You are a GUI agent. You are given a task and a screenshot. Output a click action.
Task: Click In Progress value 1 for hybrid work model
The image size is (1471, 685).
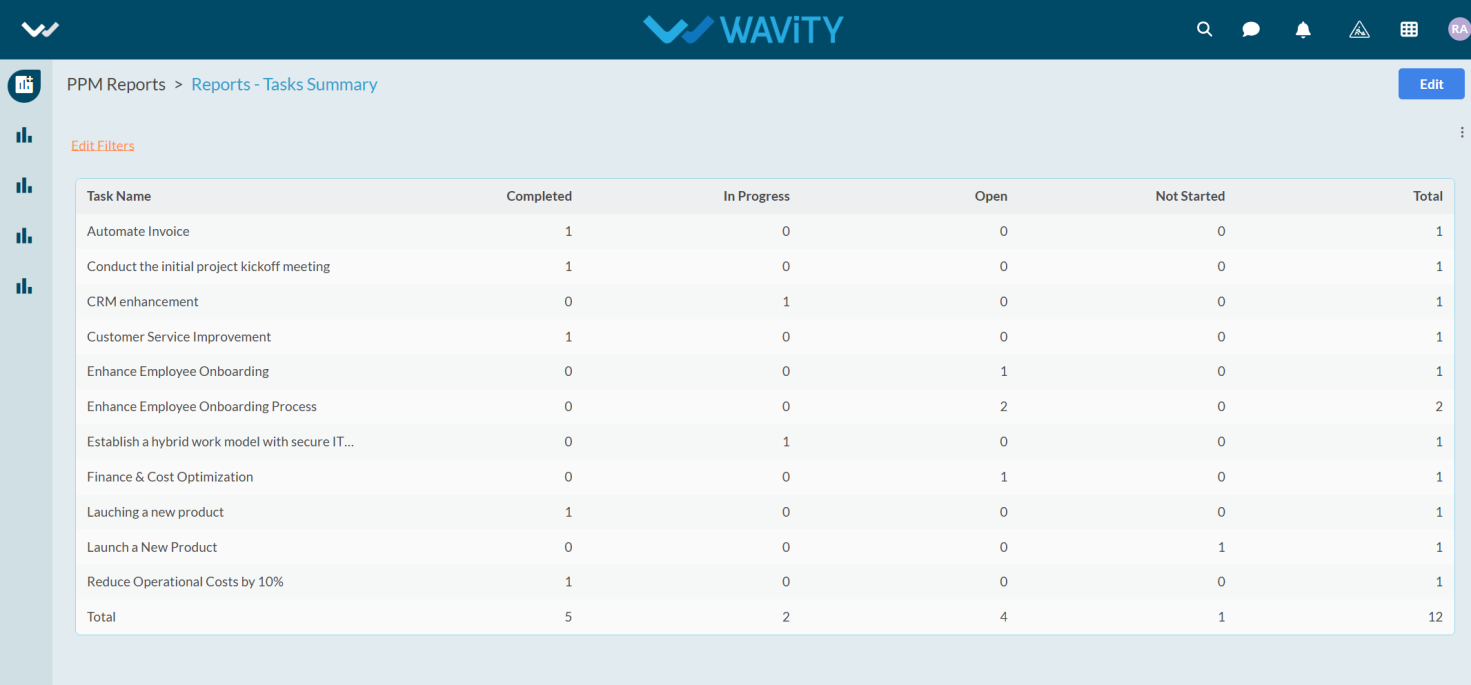coord(786,441)
